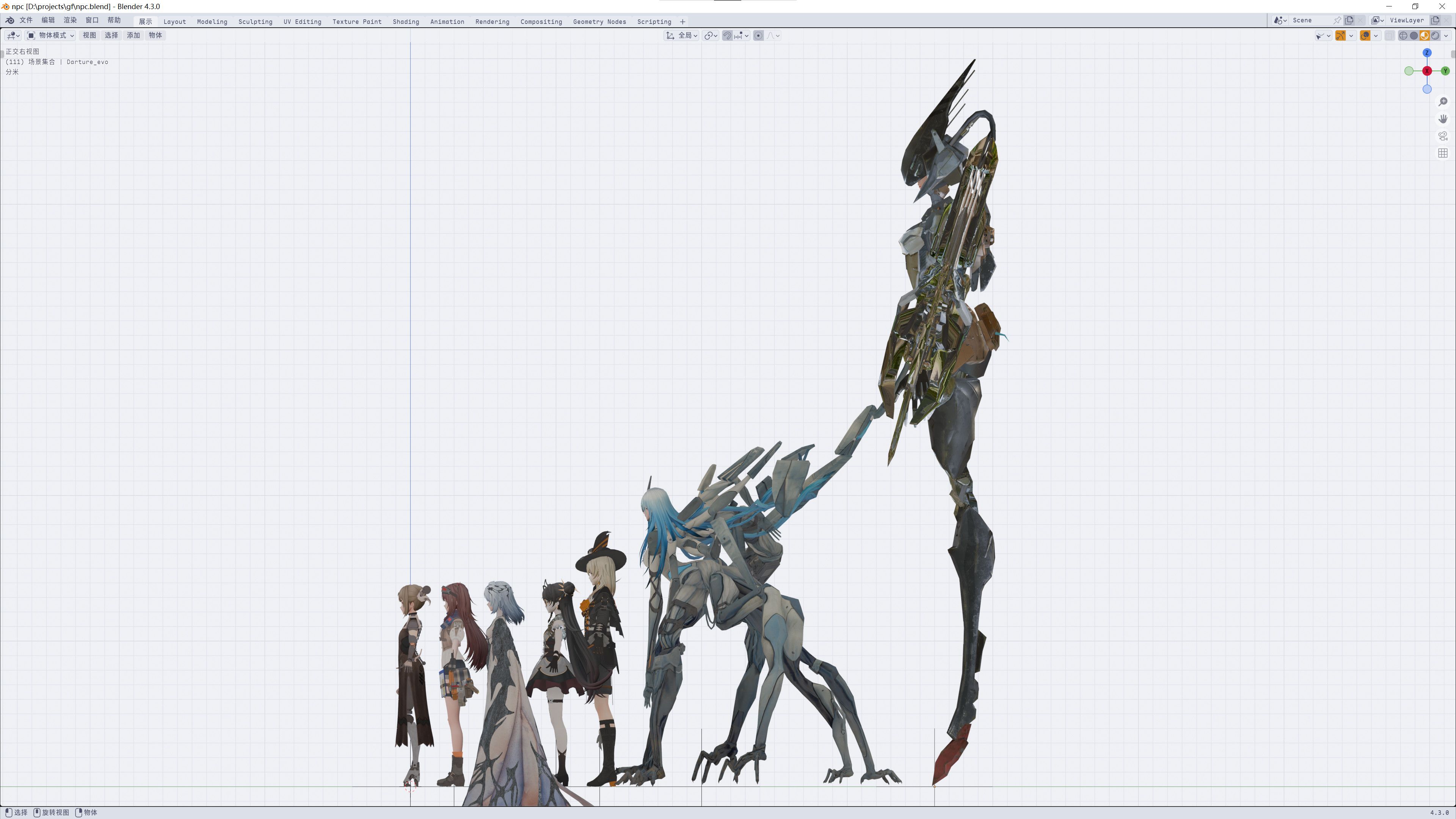Open the 视图 (View) viewport menu

click(x=89, y=35)
